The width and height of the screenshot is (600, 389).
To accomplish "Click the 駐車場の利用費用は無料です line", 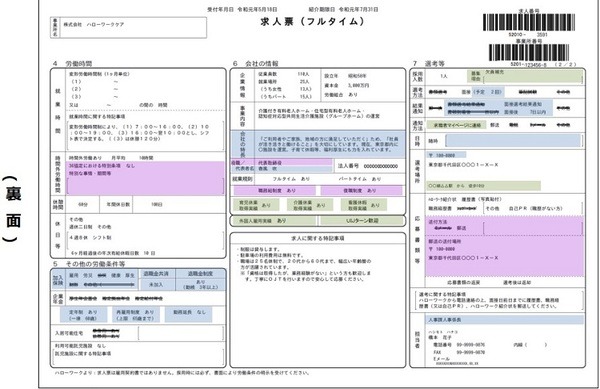I will click(x=272, y=255).
